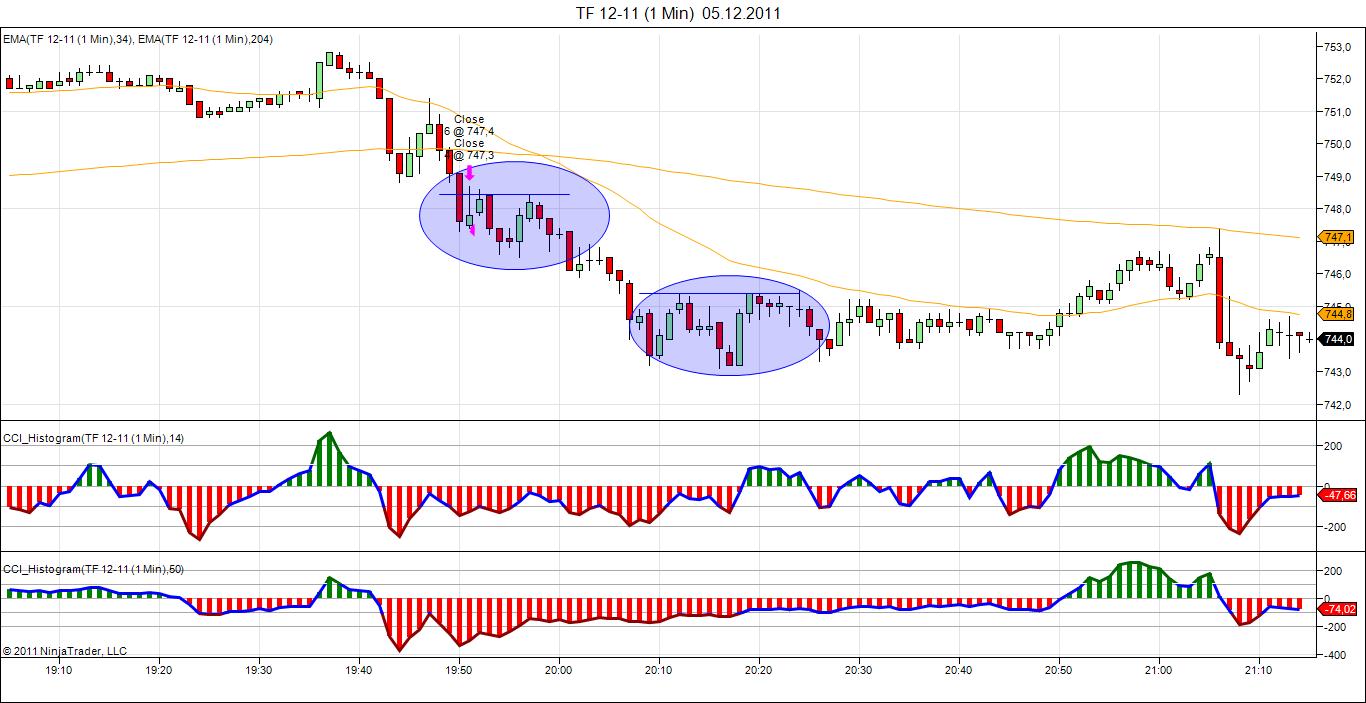Click the 742,0 price axis label

1338,405
